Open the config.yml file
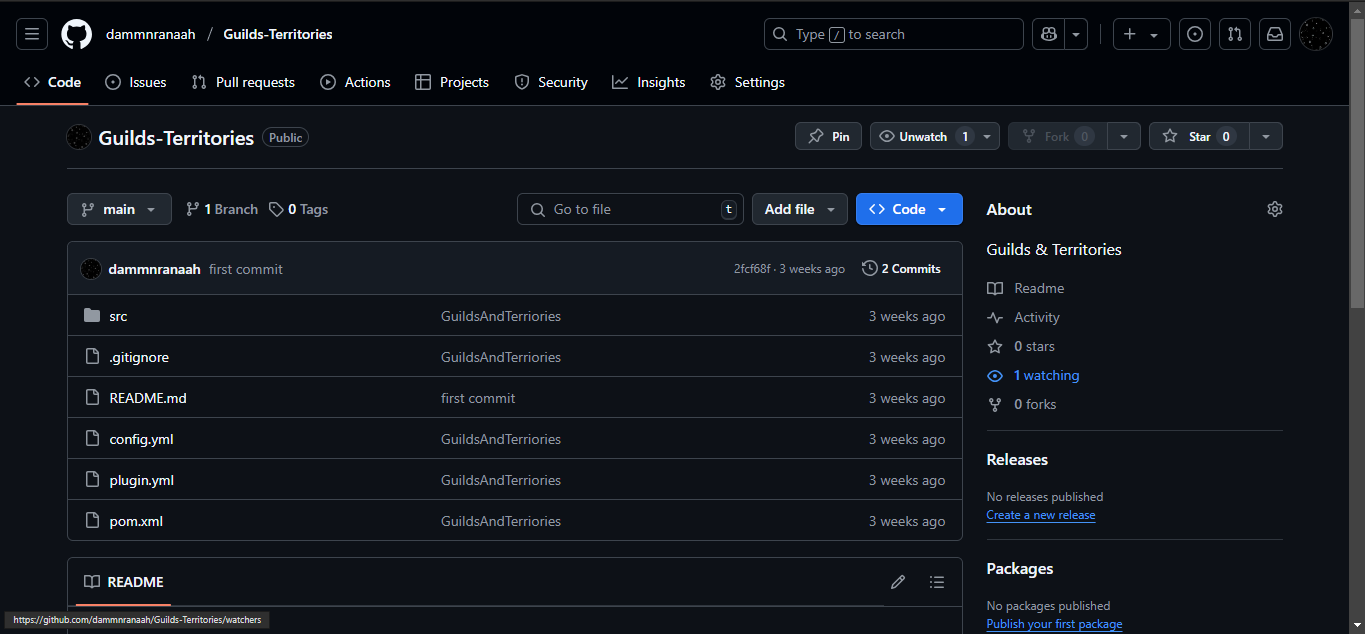Screen dimensions: 1365x634 [141, 439]
